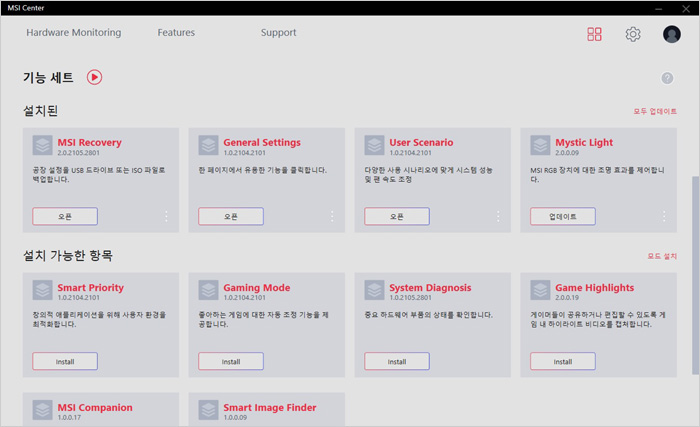Open settings via the gear icon
The width and height of the screenshot is (700, 427).
[x=633, y=34]
